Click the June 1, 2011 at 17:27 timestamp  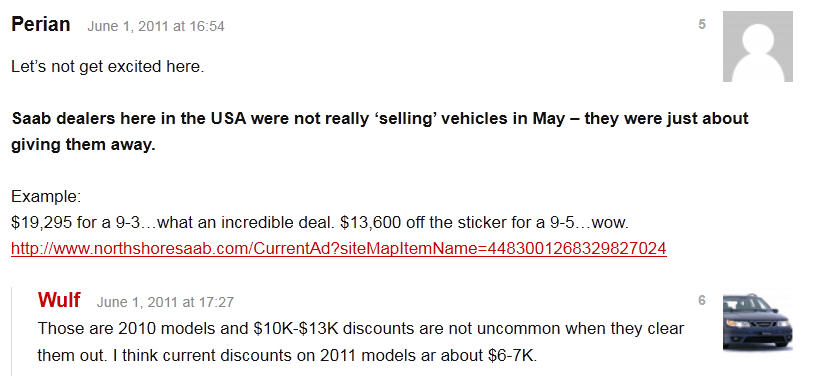[165, 302]
